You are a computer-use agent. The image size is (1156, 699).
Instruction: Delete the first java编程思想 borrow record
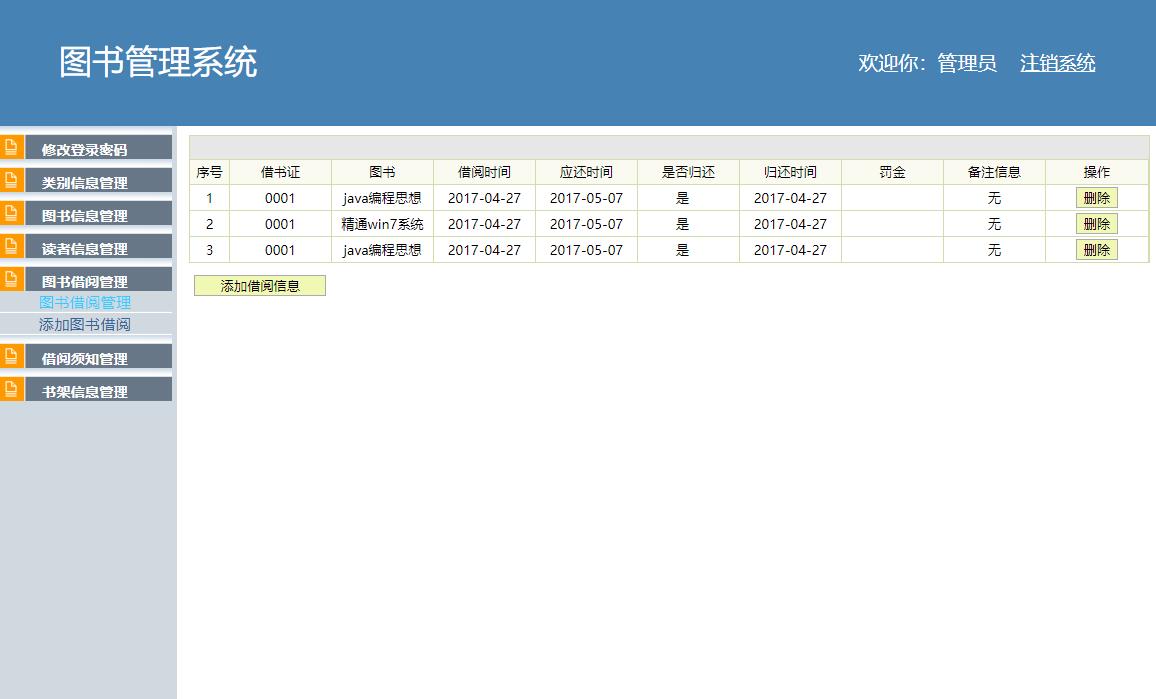(1097, 197)
